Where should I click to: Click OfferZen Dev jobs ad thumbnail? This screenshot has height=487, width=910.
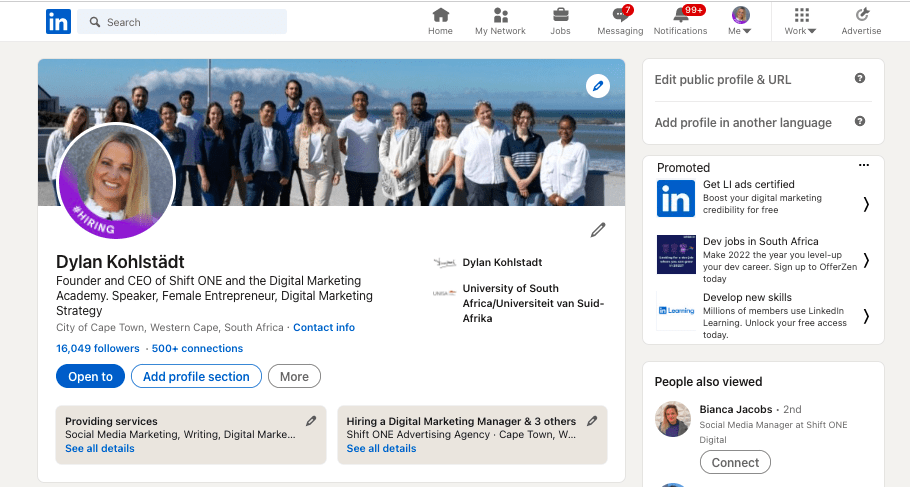676,254
